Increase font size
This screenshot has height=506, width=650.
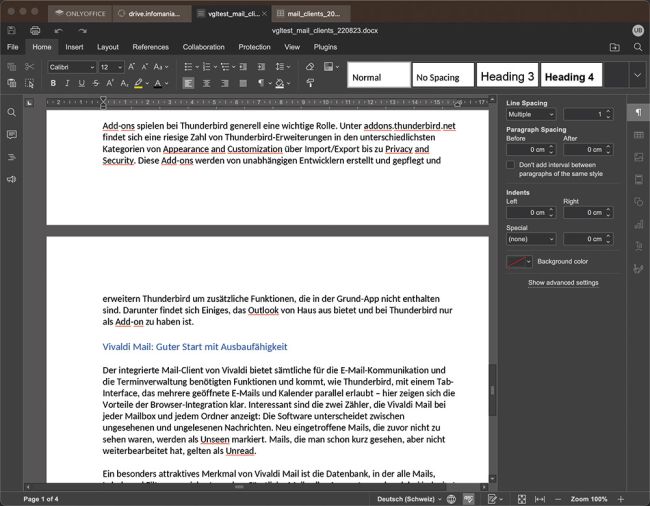[x=131, y=67]
